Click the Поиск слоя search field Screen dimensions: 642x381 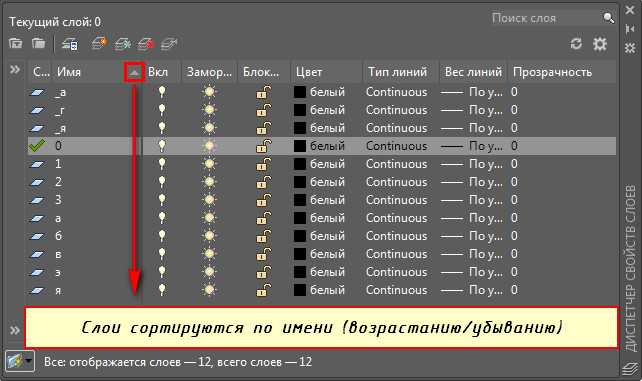(547, 18)
